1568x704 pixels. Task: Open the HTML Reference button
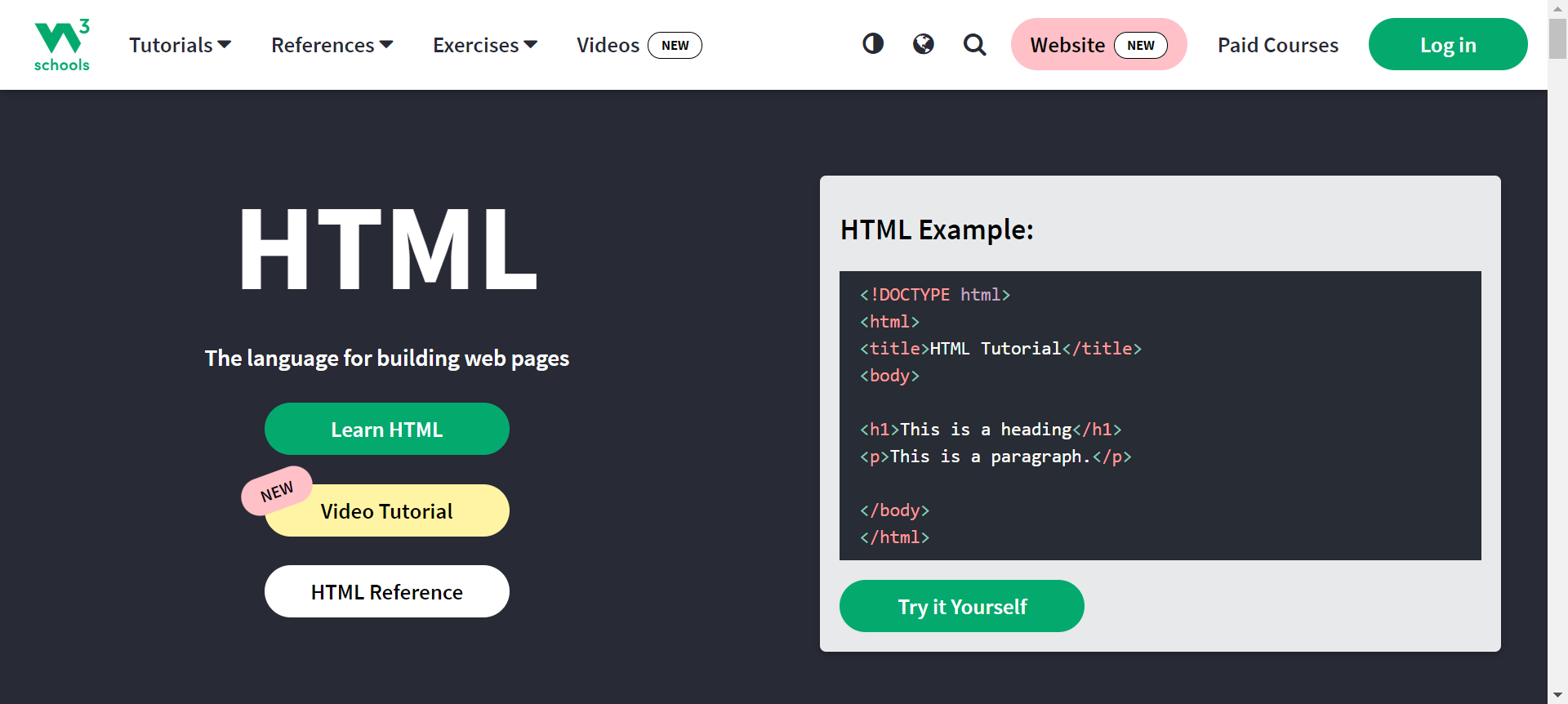[387, 591]
